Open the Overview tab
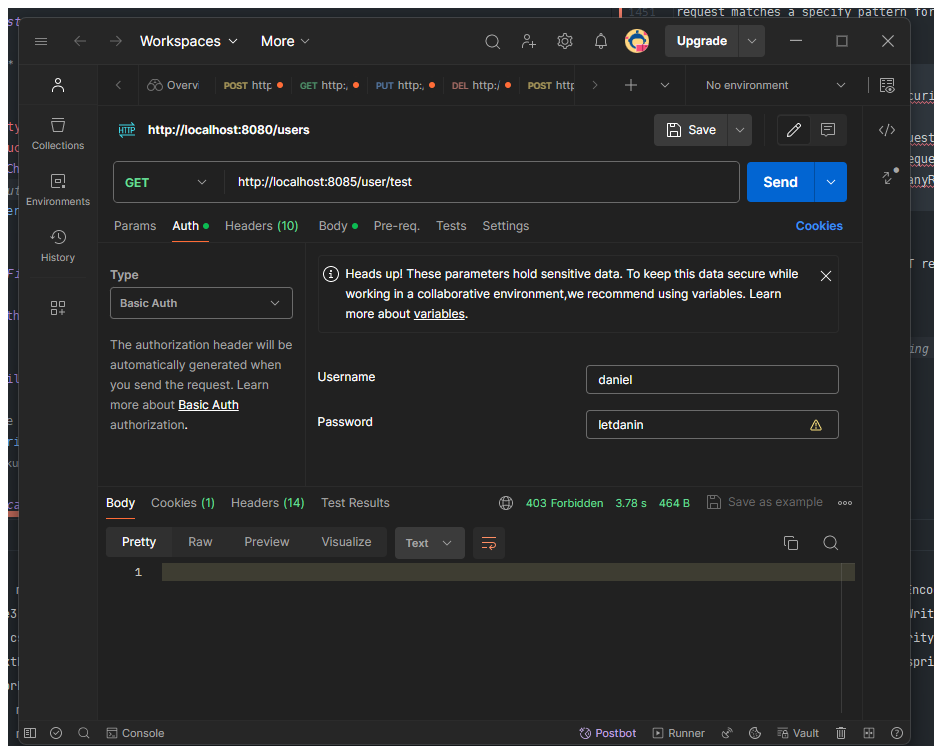 [174, 85]
